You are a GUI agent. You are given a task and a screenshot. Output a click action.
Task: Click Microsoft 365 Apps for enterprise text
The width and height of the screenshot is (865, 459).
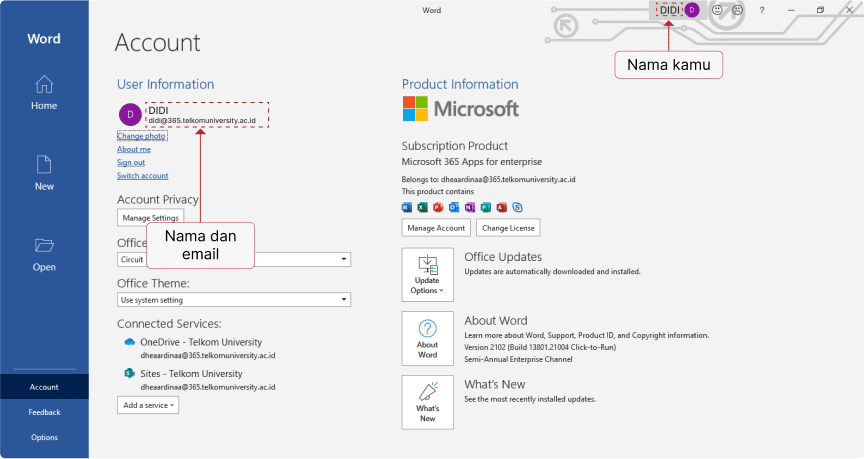point(472,162)
